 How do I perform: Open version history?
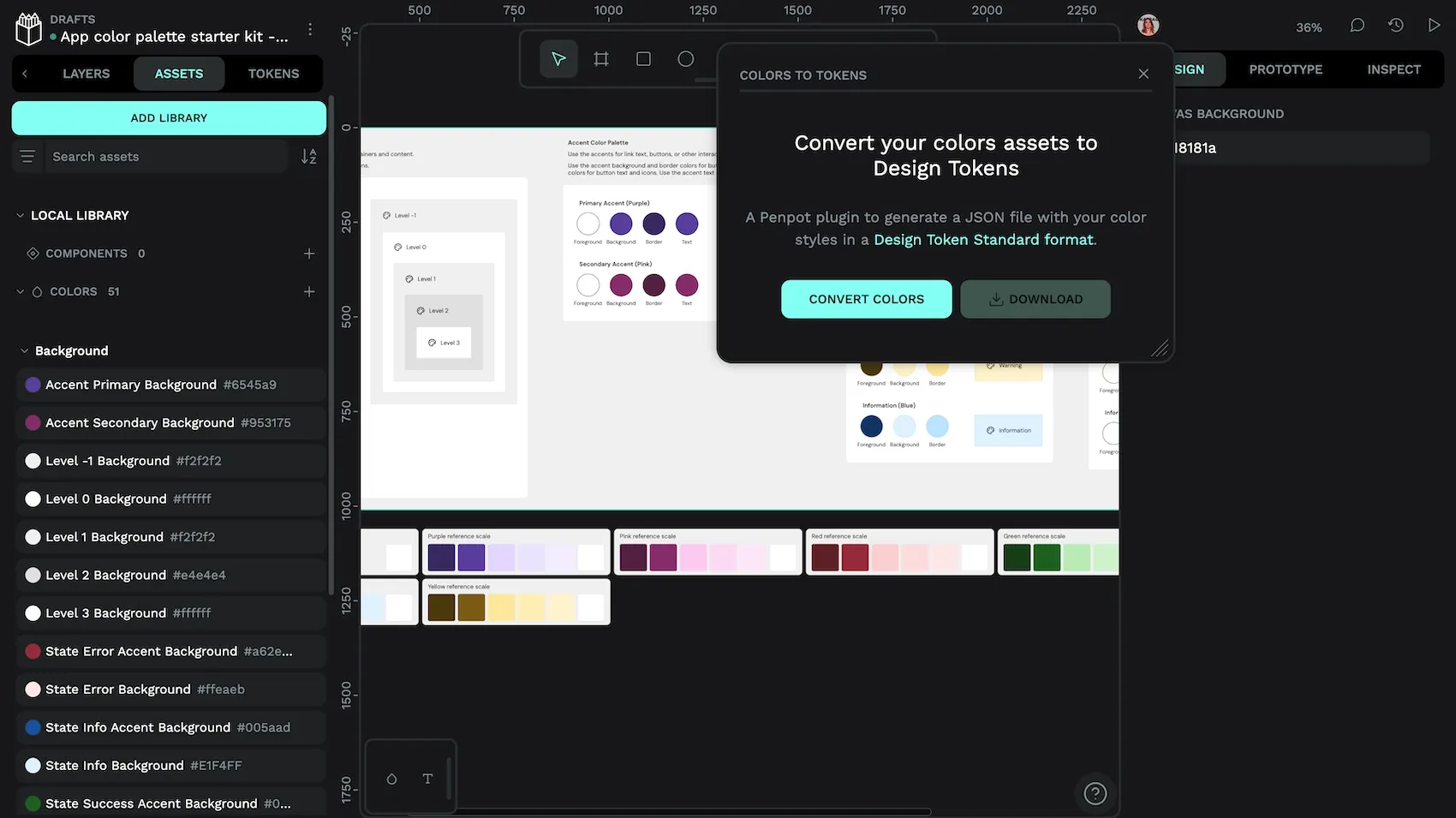(x=1396, y=25)
